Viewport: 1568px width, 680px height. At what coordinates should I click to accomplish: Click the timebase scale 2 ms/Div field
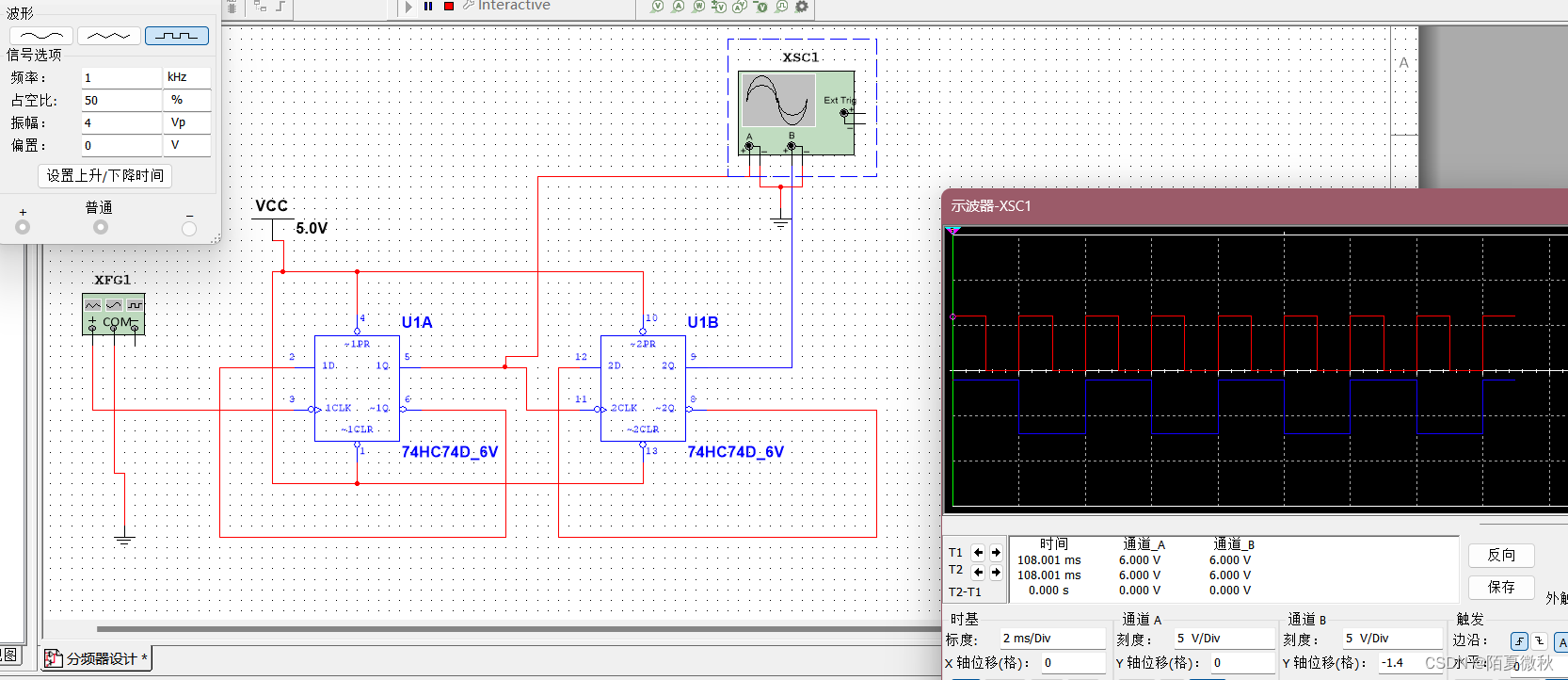point(1051,639)
